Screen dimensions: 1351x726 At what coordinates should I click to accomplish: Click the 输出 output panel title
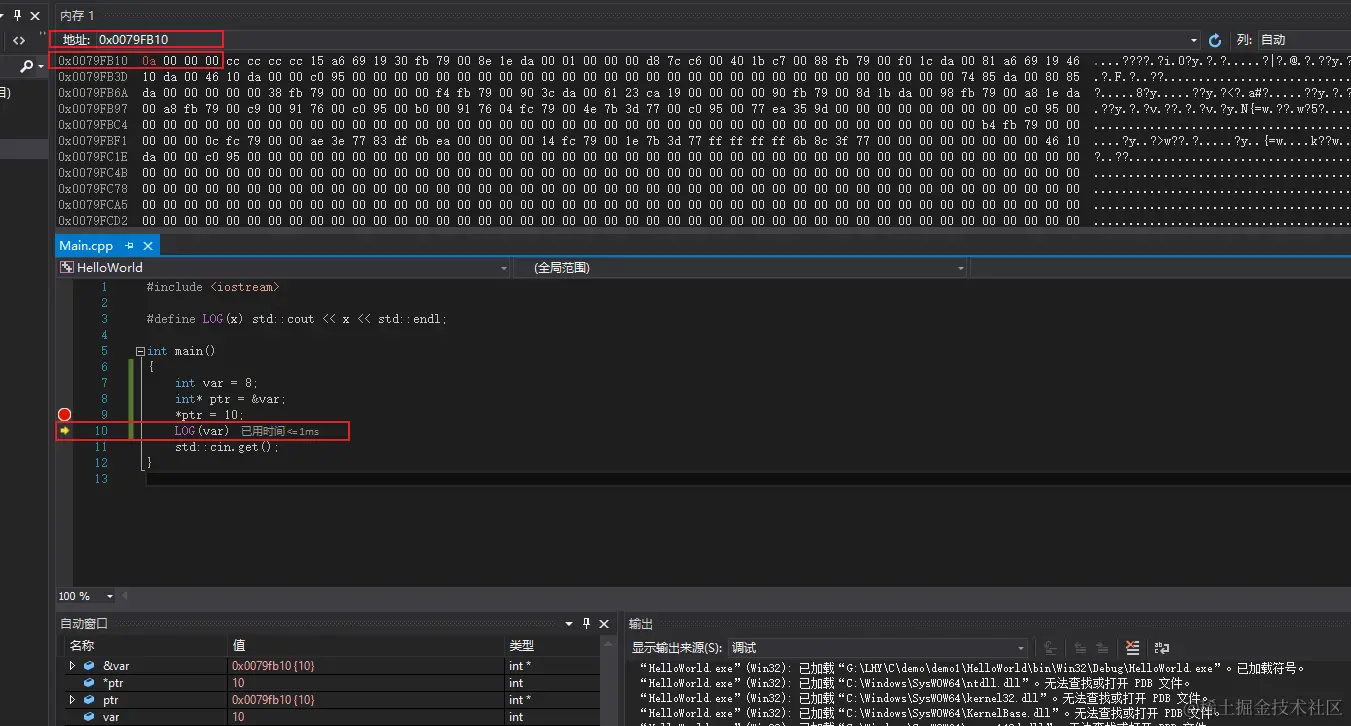[x=640, y=623]
